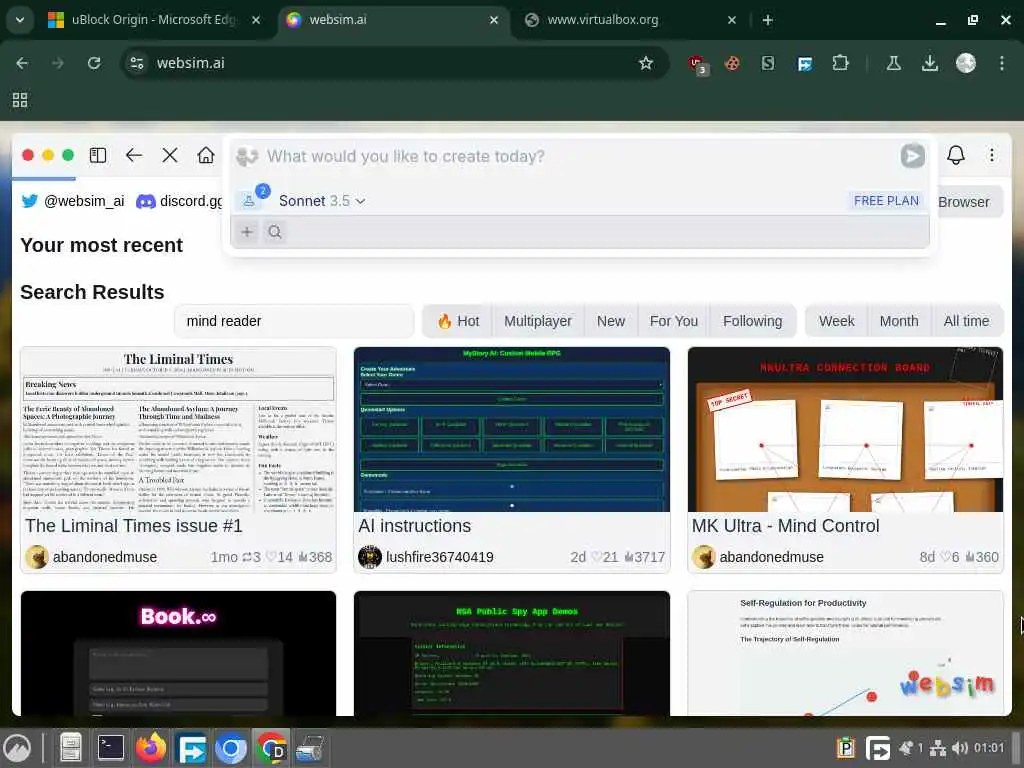Open a new browser tab
The image size is (1024, 768).
[768, 20]
